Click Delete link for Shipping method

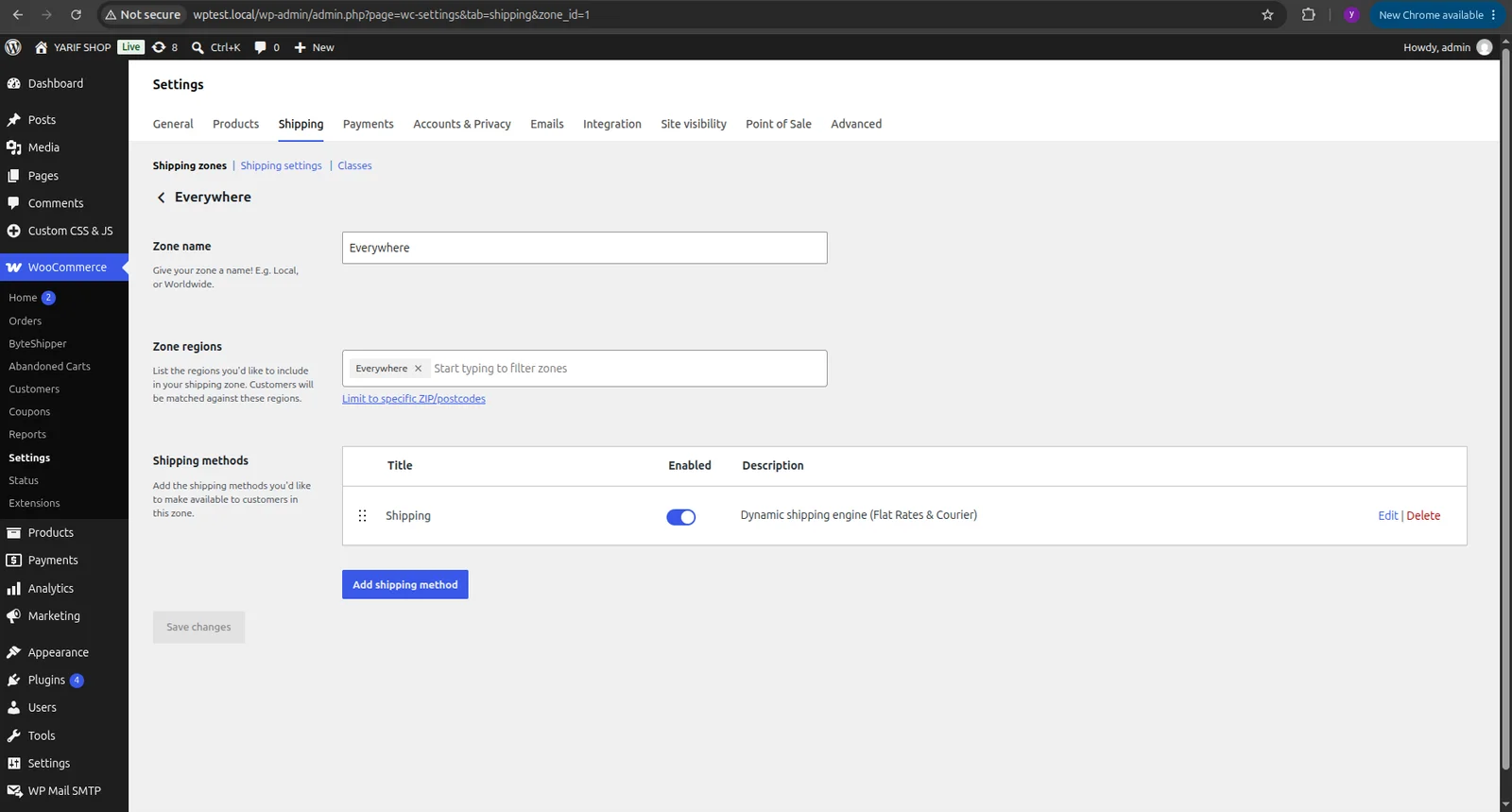point(1423,515)
